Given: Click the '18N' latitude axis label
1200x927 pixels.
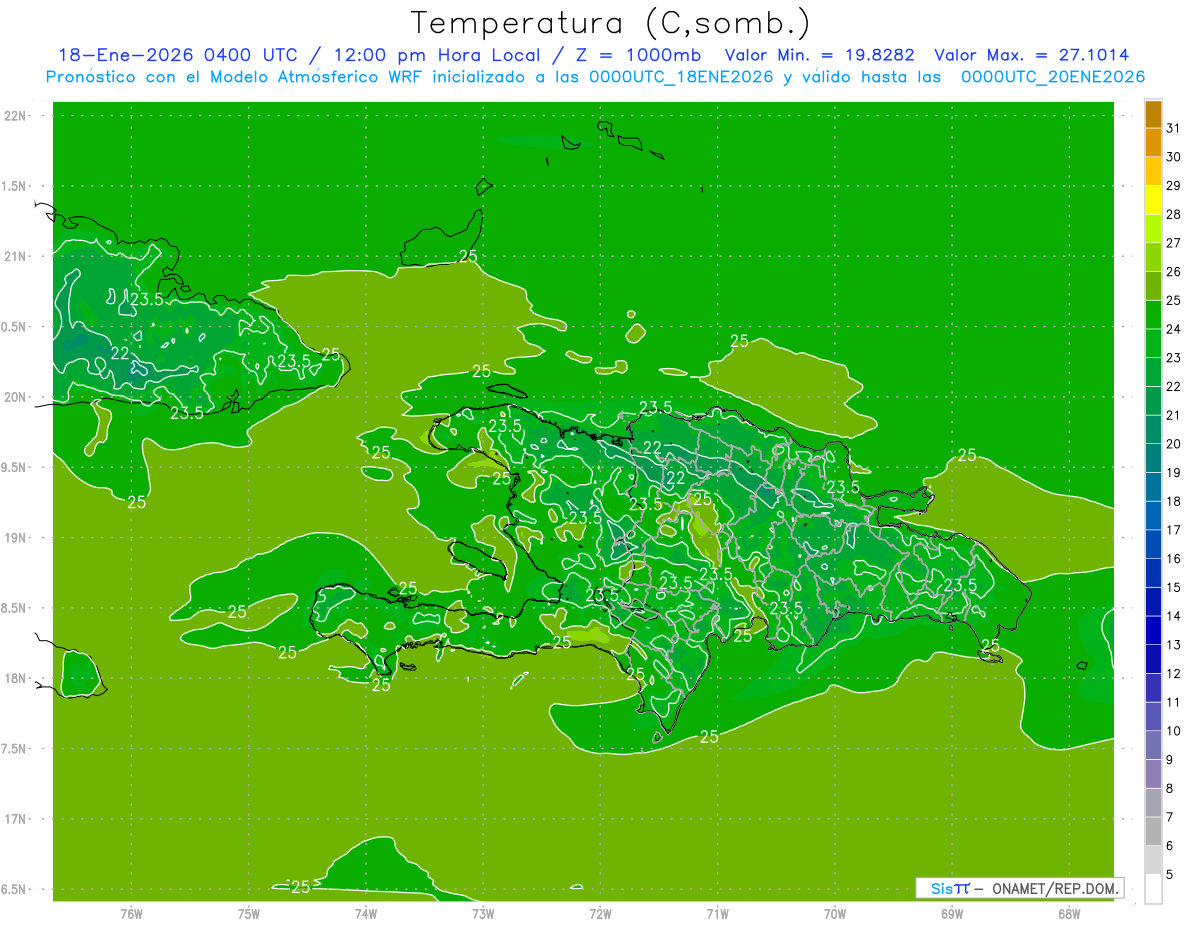Looking at the screenshot, I should pyautogui.click(x=17, y=678).
